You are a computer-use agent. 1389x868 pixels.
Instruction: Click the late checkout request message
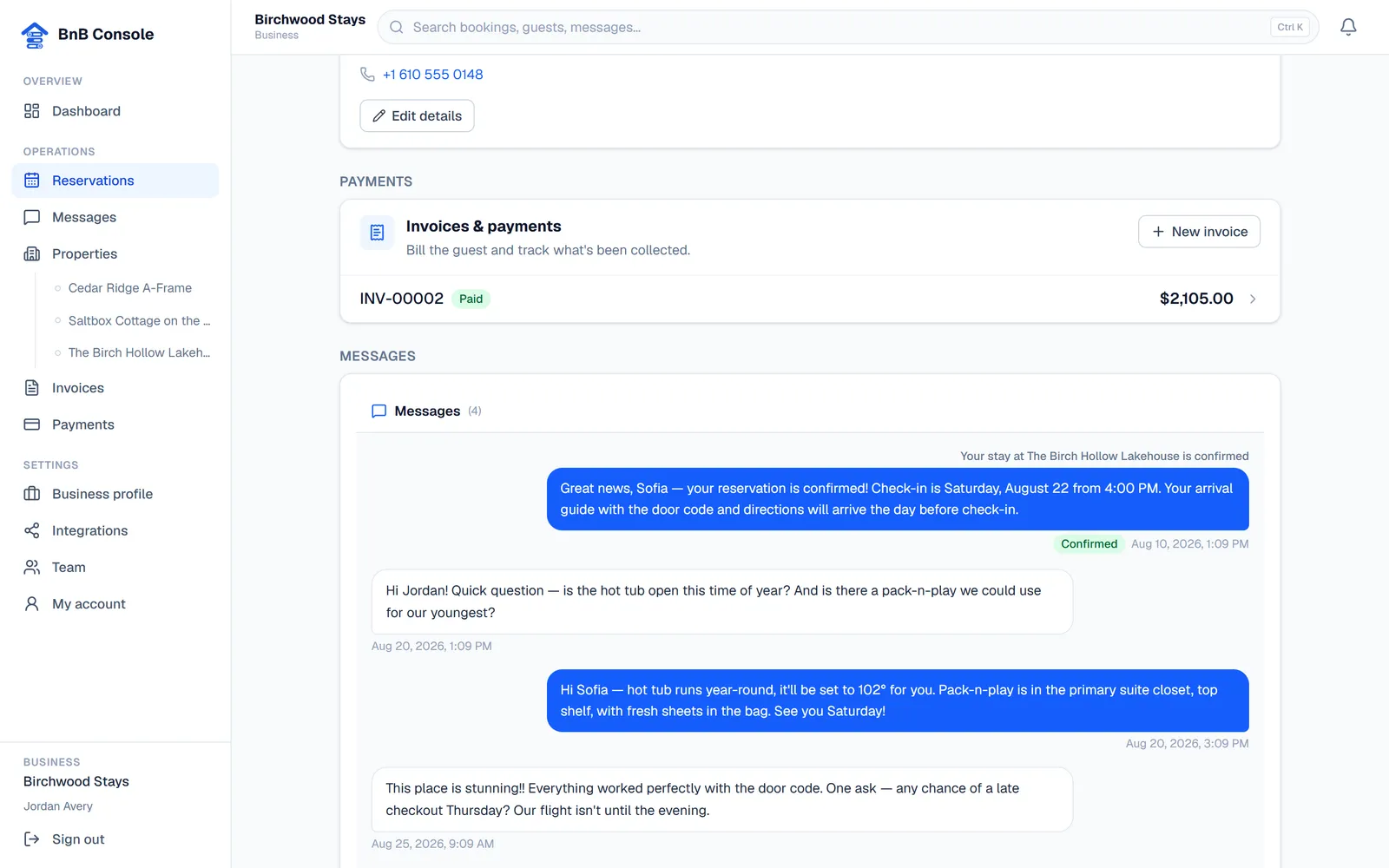[x=722, y=799]
